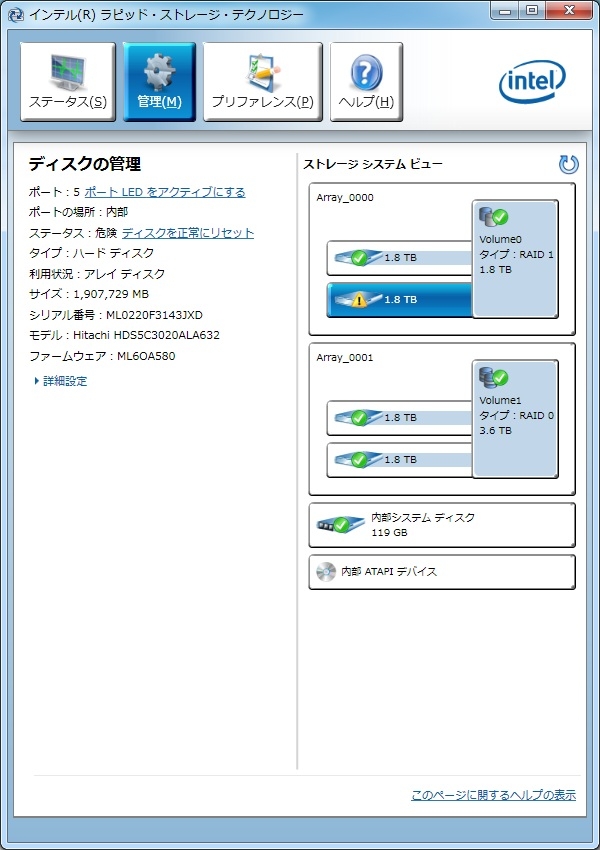This screenshot has height=850, width=600.
Task: Click the firmware ML6OA580 text
Action: pyautogui.click(x=146, y=356)
